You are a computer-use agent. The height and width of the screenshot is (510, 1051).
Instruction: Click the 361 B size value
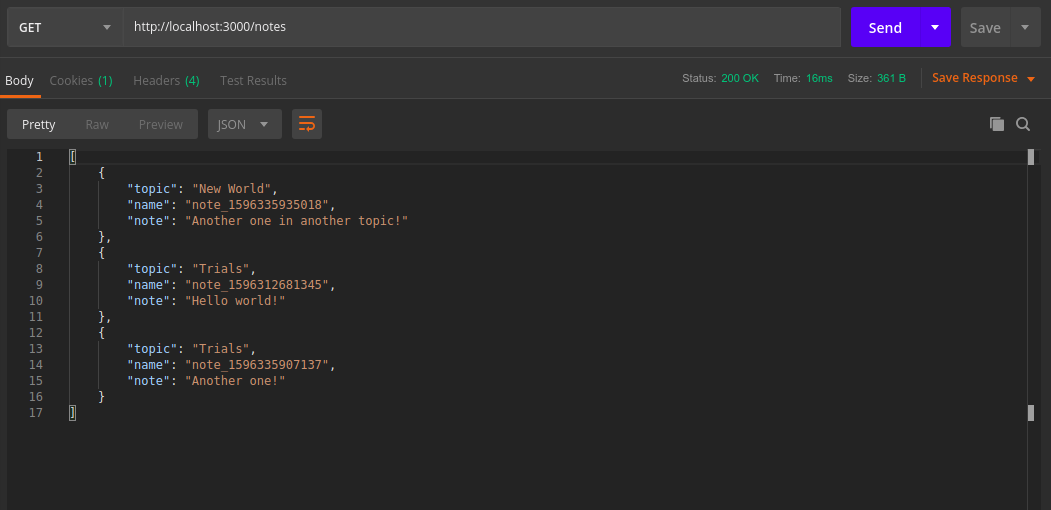(x=891, y=78)
